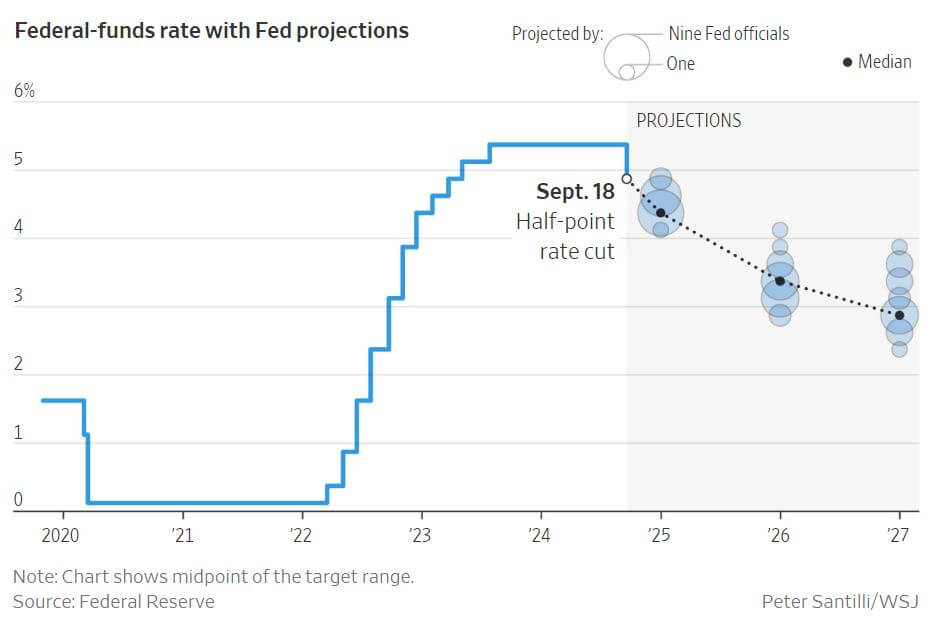Click the 2025 median projection dot
Screen dimensions: 938x626
[661, 213]
